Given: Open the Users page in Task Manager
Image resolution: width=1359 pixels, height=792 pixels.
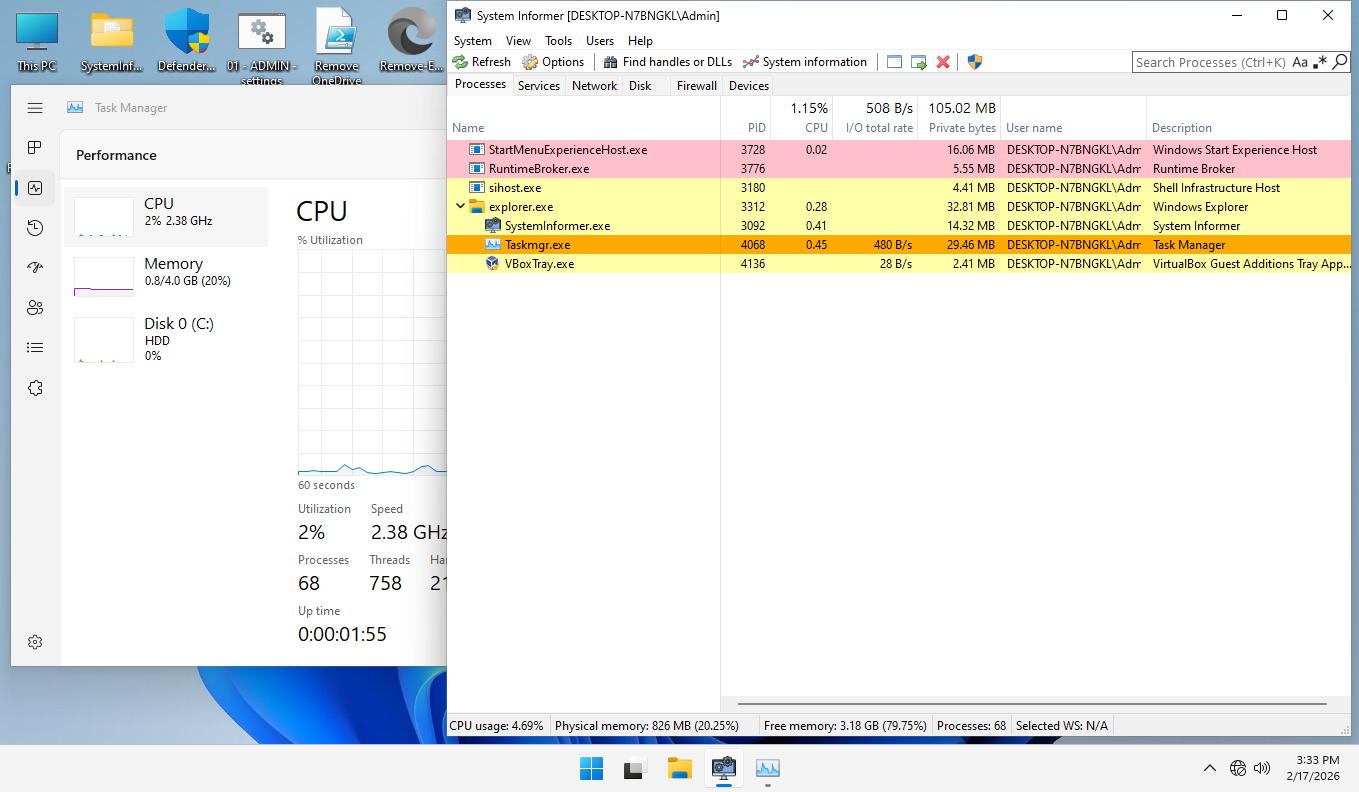Looking at the screenshot, I should tap(35, 308).
